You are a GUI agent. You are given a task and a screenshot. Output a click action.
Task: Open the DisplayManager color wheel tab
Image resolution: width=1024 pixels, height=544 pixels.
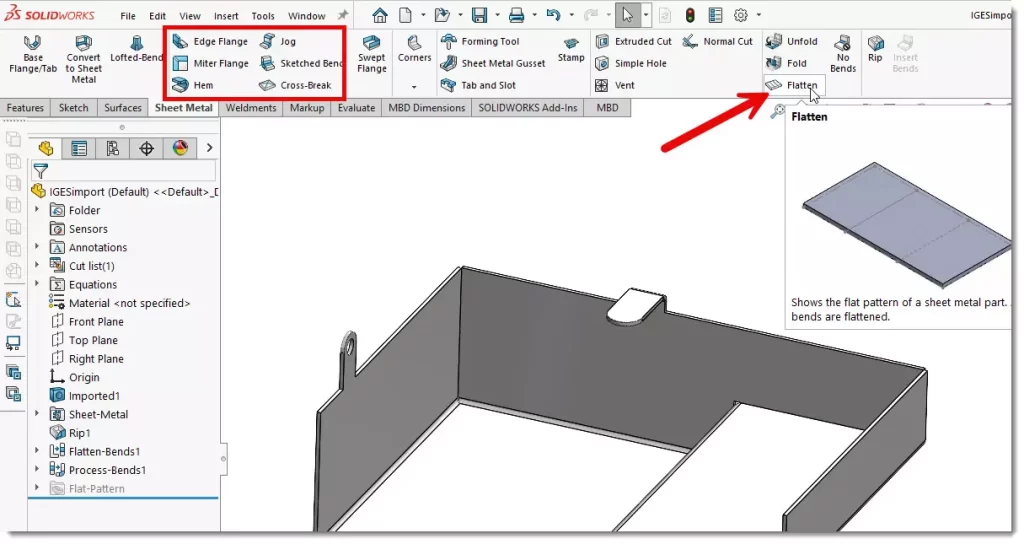180,148
